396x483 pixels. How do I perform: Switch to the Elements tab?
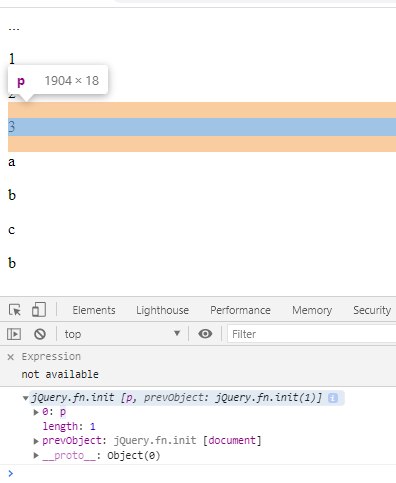coord(94,310)
